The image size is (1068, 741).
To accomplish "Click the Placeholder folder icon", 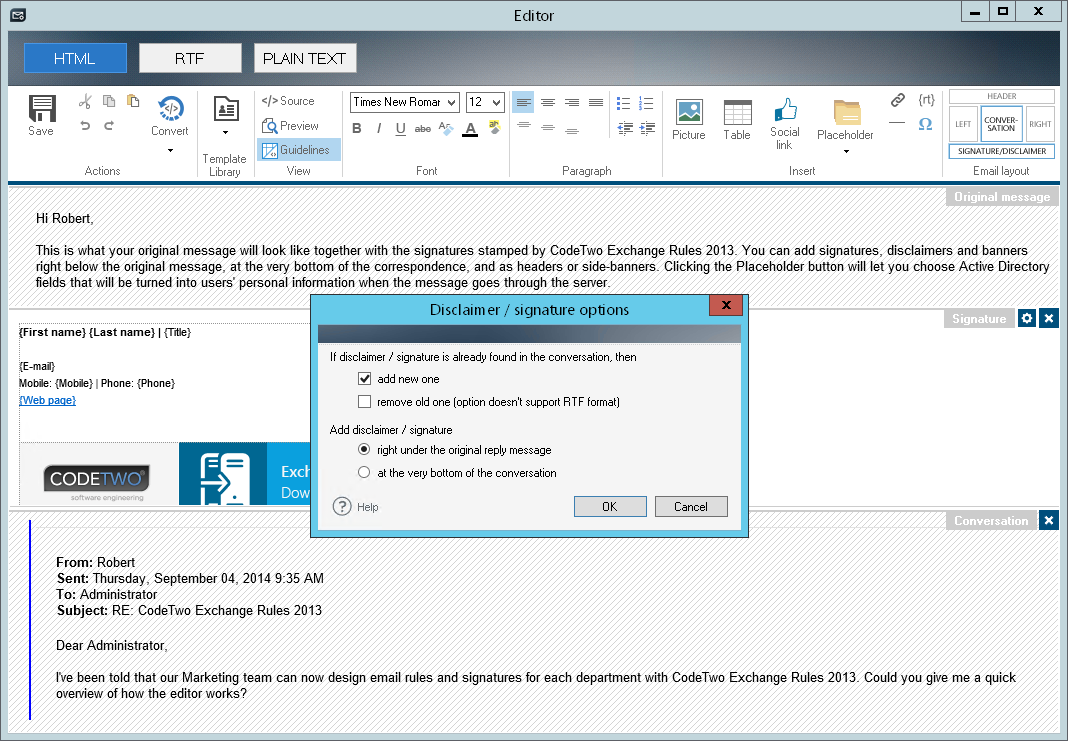I will 847,112.
